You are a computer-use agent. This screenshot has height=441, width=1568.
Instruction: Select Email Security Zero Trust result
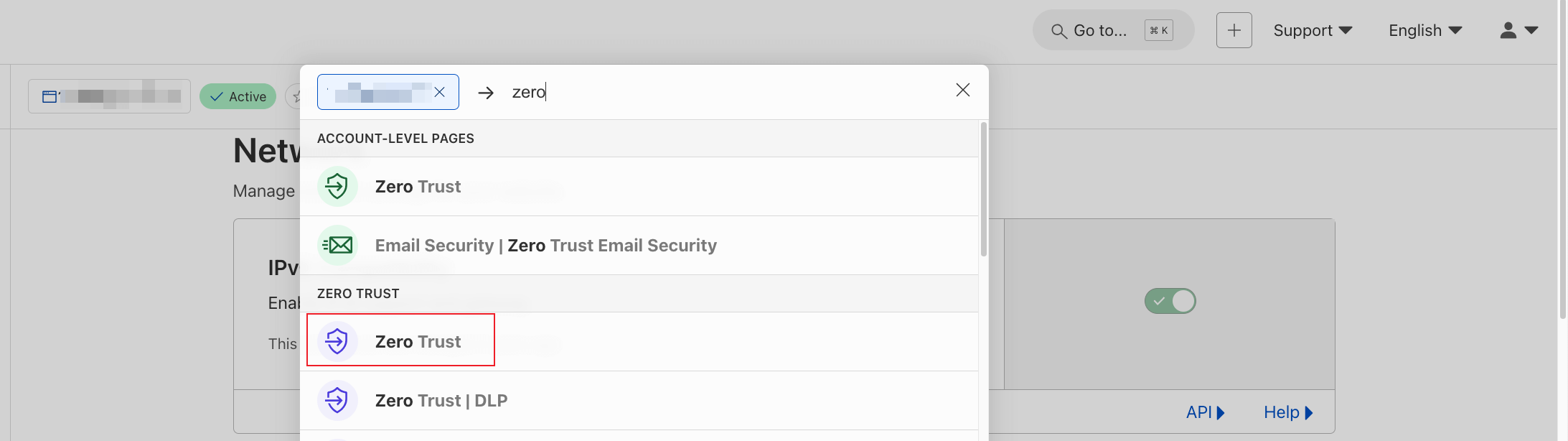click(x=639, y=246)
